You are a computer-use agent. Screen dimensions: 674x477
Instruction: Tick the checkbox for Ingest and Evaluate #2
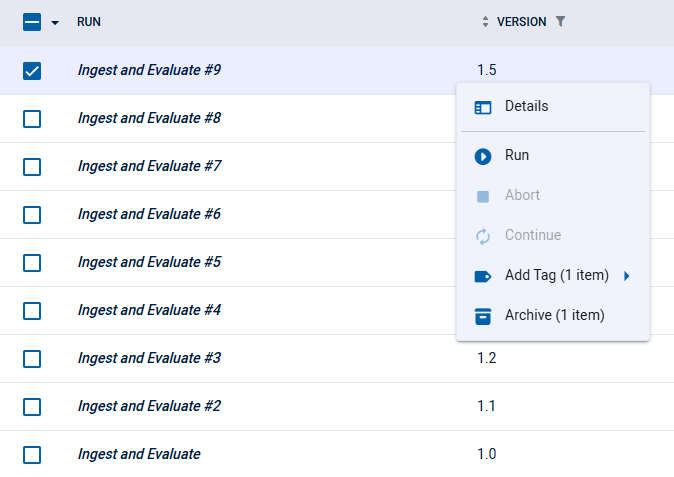[32, 407]
